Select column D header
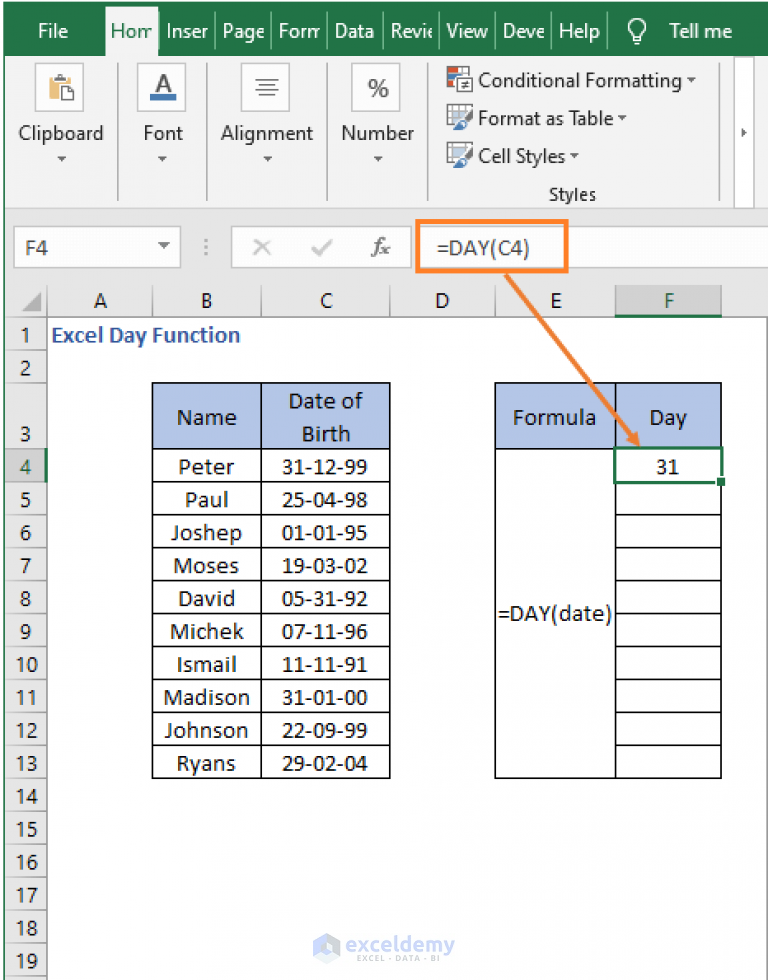The height and width of the screenshot is (980, 768). 442,301
